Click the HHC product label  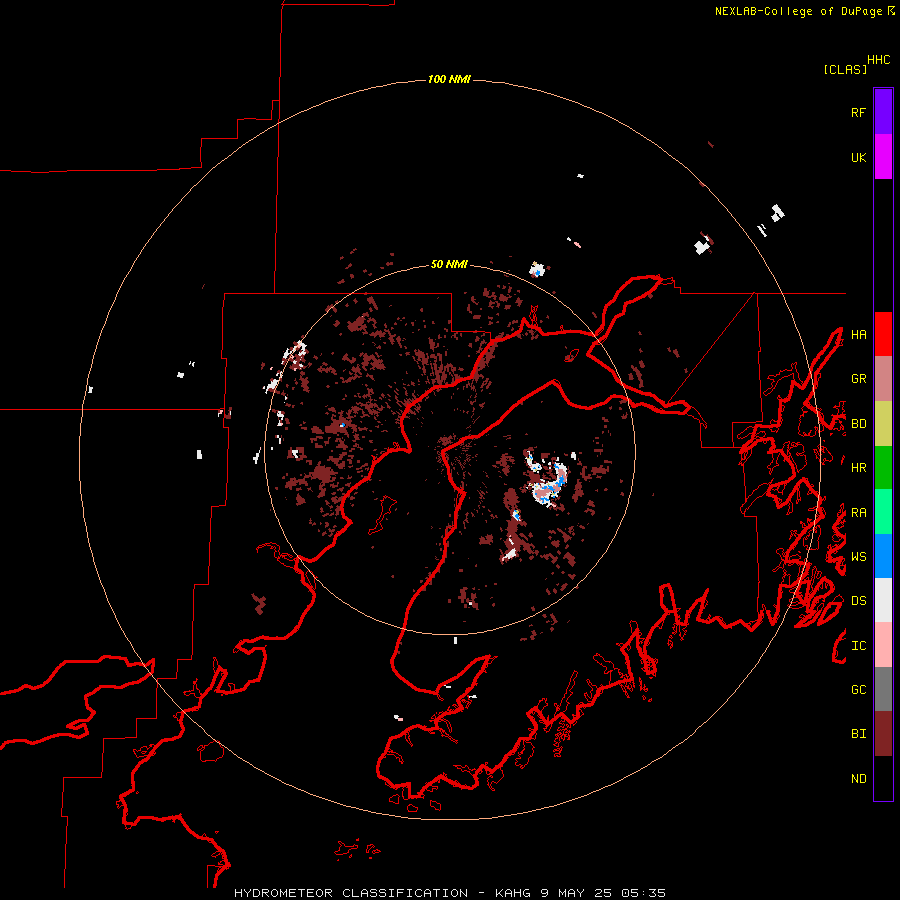point(879,60)
